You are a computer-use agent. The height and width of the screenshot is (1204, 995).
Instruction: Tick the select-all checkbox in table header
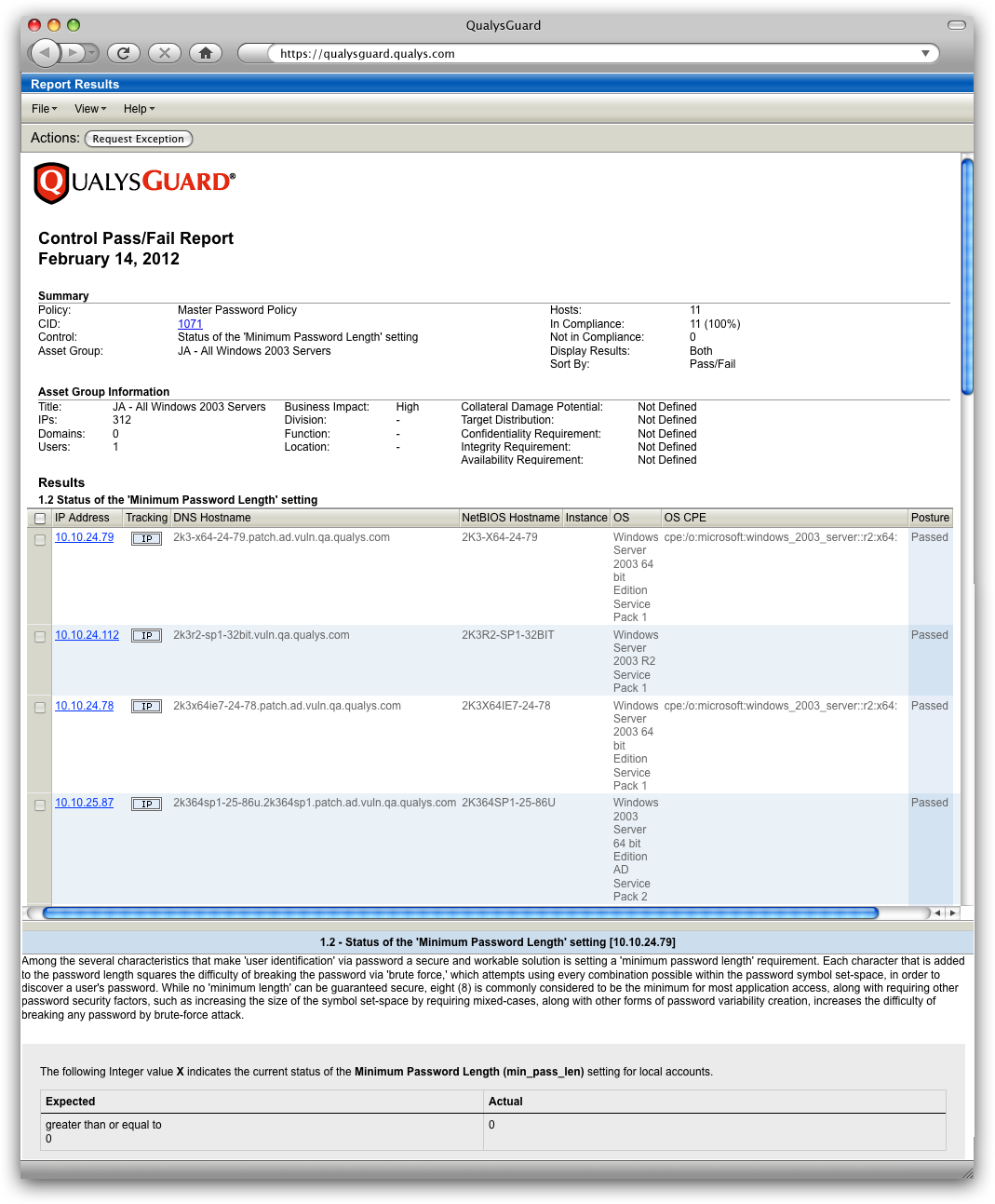tap(40, 519)
